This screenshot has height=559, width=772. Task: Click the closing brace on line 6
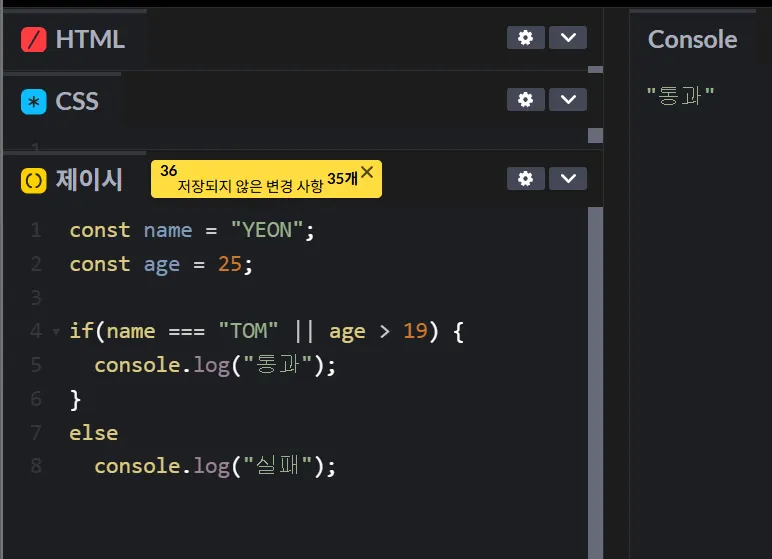coord(75,399)
